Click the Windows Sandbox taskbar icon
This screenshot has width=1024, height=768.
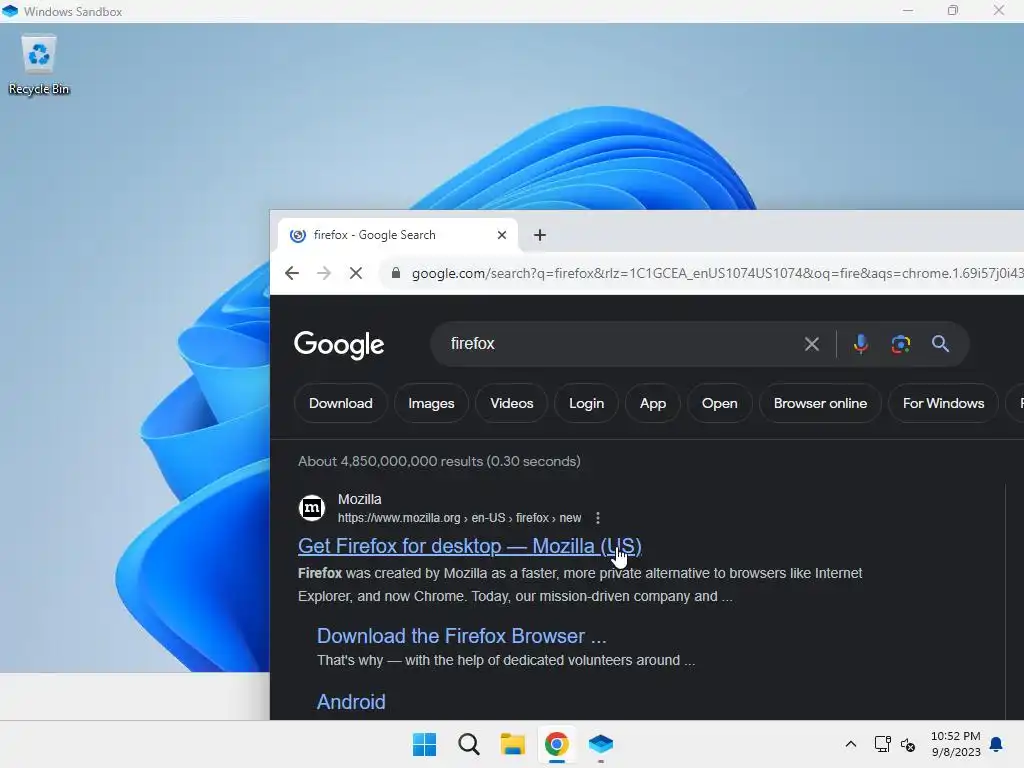pos(601,744)
